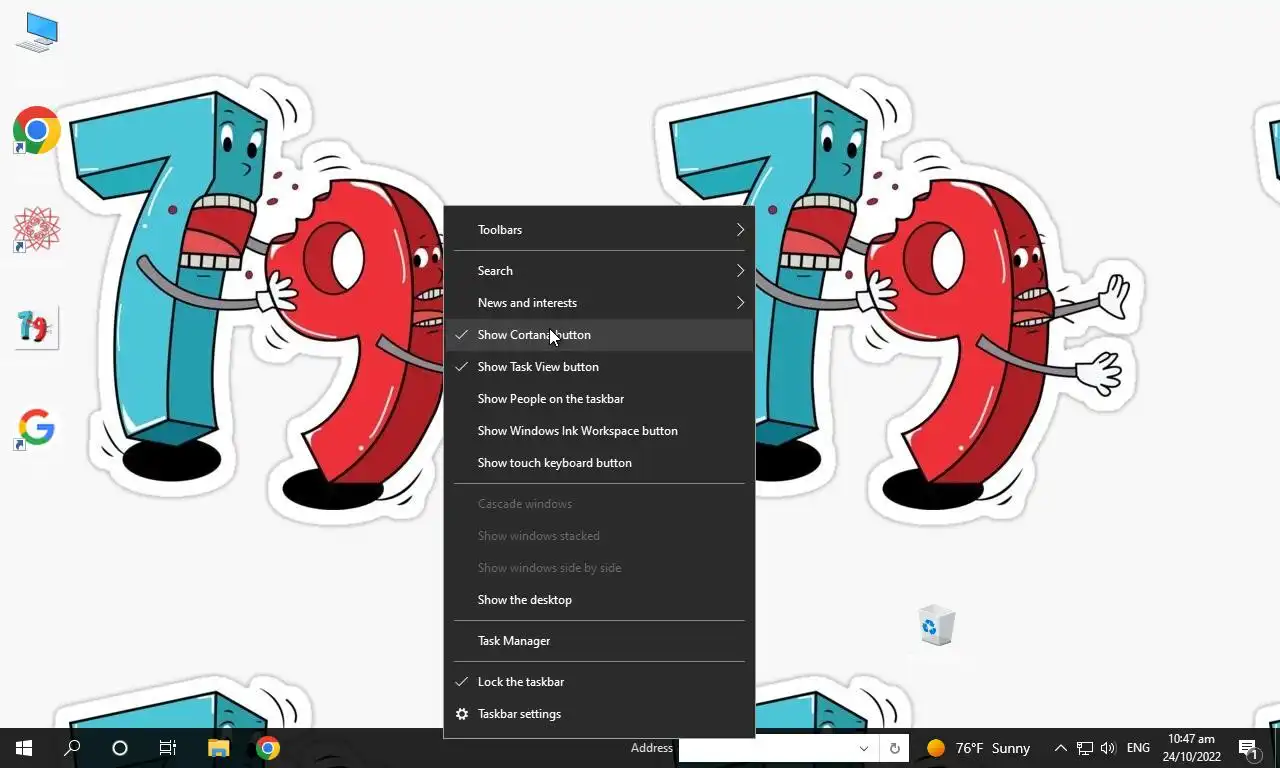The height and width of the screenshot is (768, 1280).
Task: Click the Address toolbar input field
Action: coord(766,748)
